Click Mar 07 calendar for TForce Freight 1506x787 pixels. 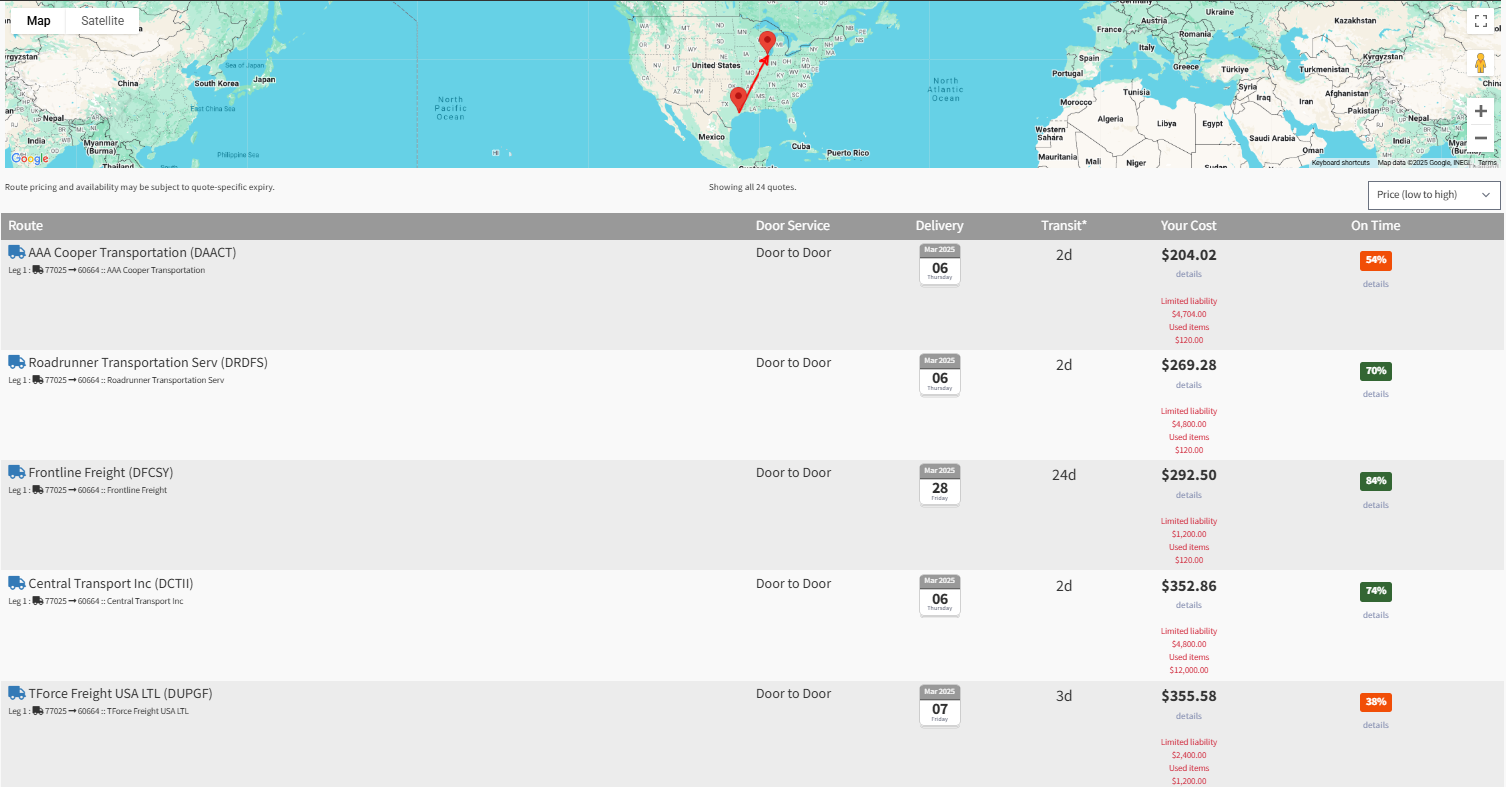[940, 705]
